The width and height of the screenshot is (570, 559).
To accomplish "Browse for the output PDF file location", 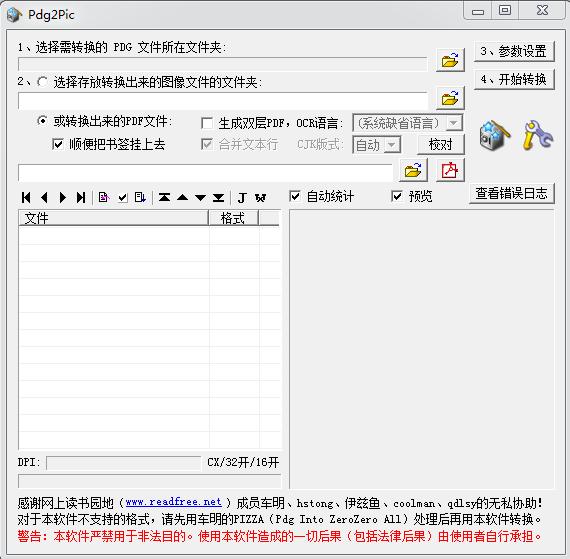I will pyautogui.click(x=413, y=170).
